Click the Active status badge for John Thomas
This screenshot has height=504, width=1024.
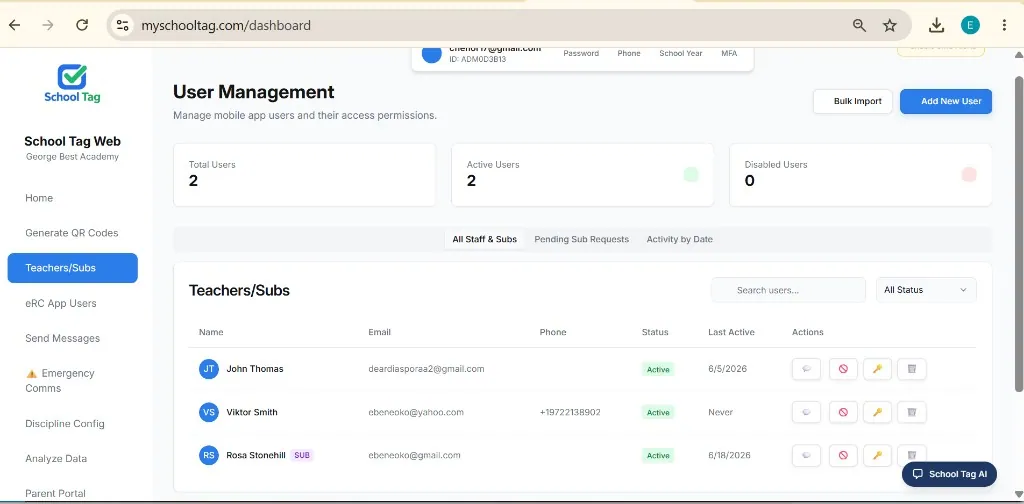658,370
